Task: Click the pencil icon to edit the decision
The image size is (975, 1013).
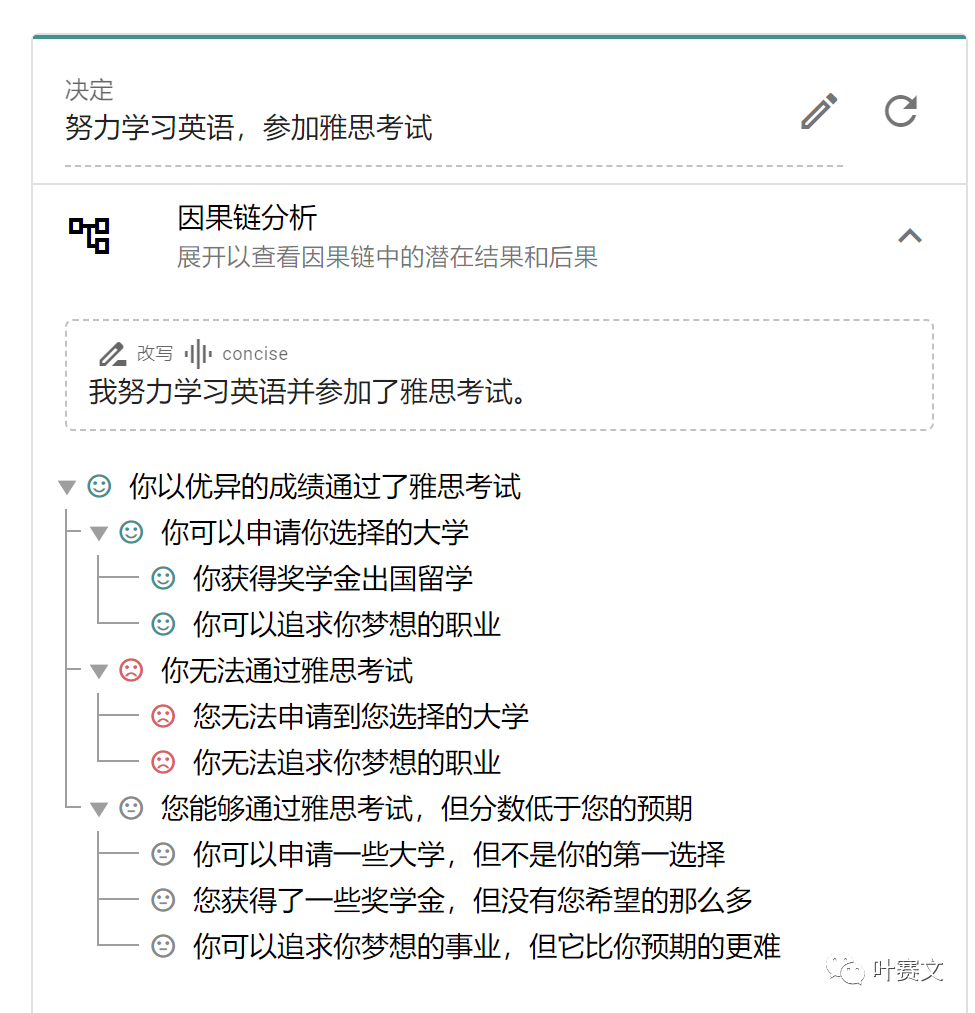Action: pyautogui.click(x=819, y=111)
